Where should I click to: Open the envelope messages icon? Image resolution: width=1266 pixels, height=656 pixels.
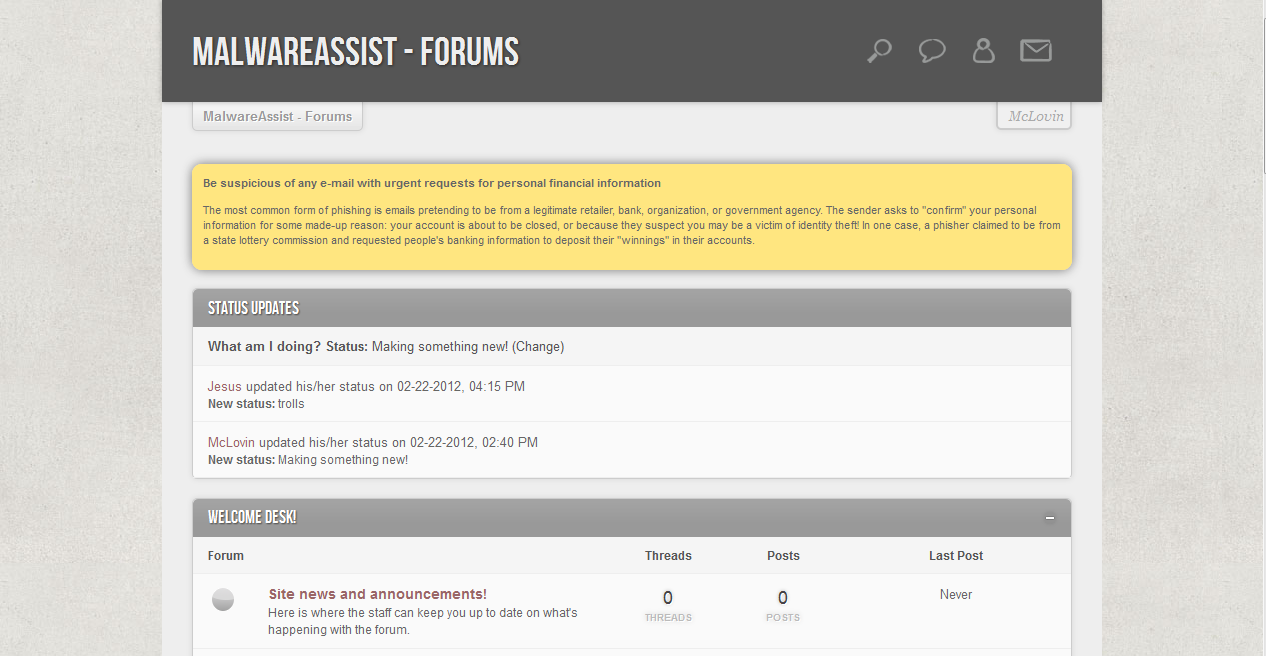(x=1036, y=51)
